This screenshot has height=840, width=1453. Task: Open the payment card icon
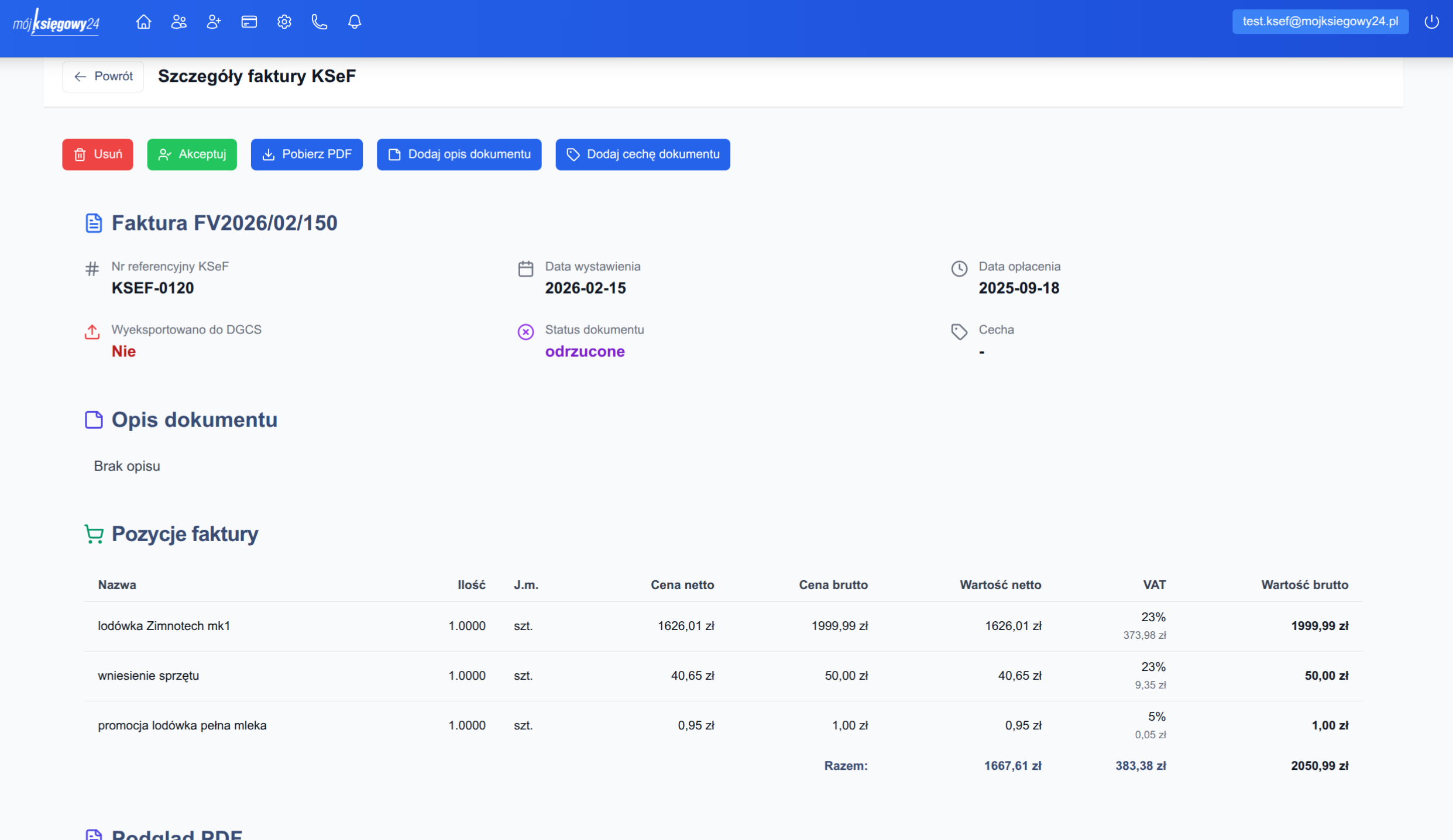(x=249, y=22)
